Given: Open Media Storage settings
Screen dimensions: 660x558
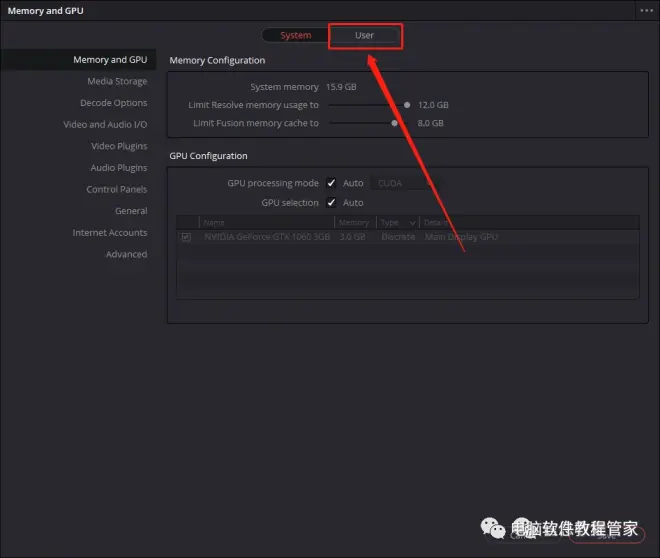Looking at the screenshot, I should tap(117, 81).
